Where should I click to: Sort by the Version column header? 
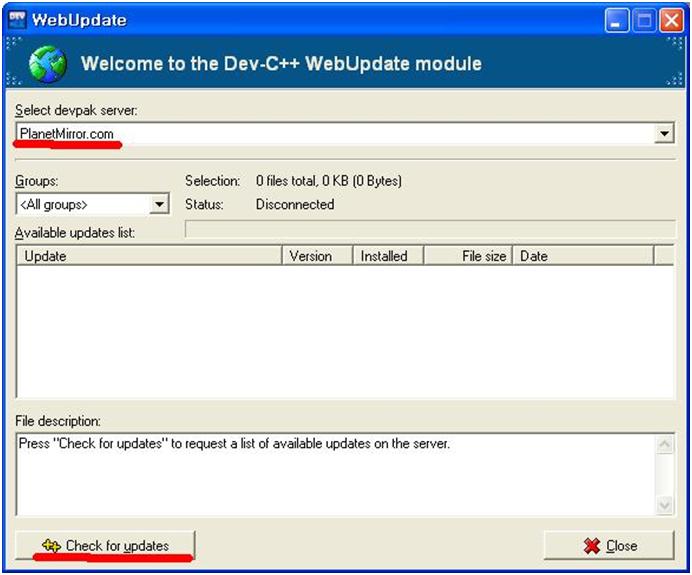pos(317,256)
